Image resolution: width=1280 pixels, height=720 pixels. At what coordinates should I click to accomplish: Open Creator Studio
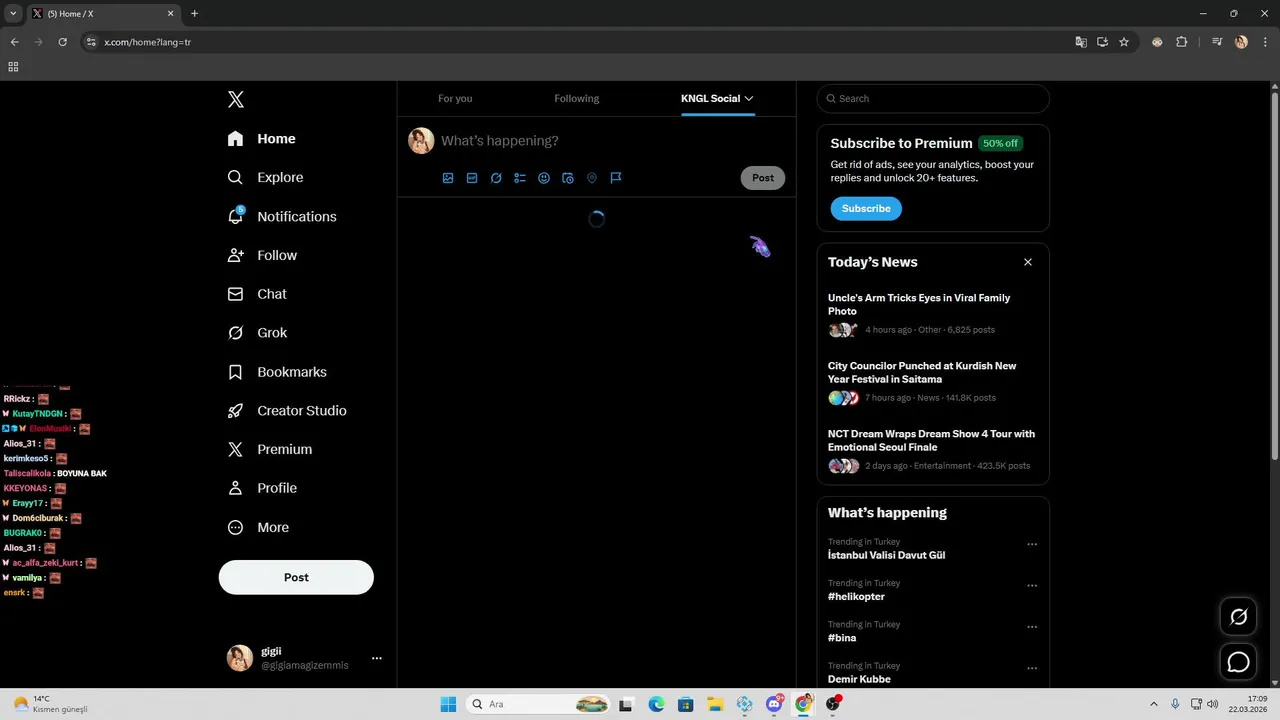point(288,411)
